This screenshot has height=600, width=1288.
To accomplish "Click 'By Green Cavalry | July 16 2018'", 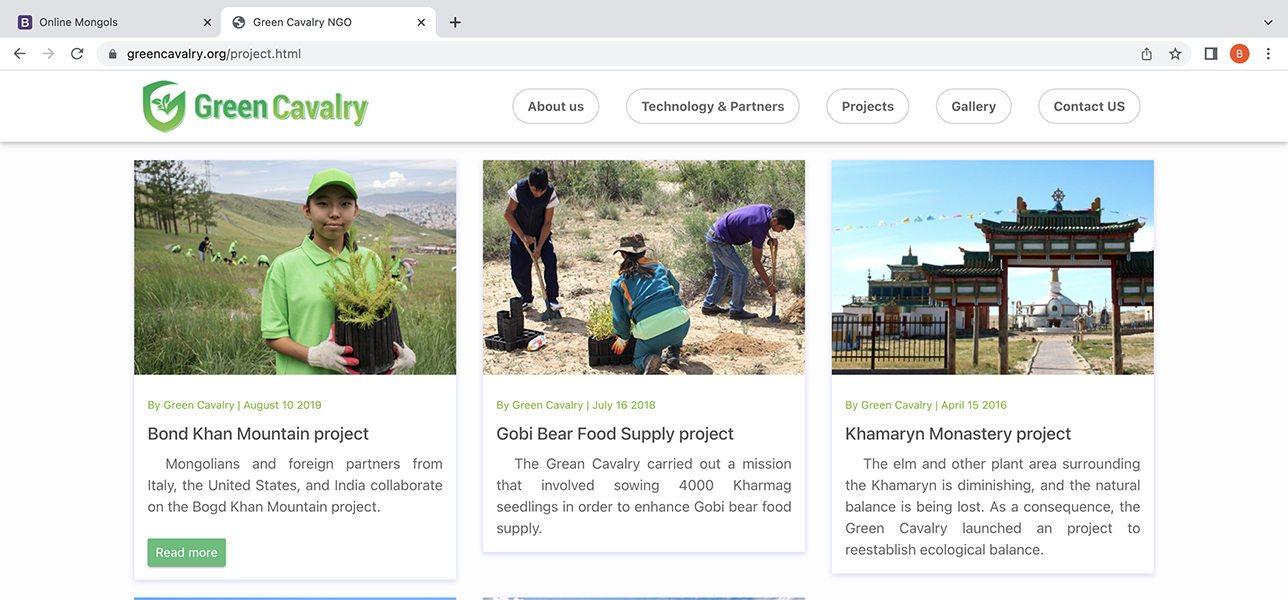I will (x=576, y=405).
